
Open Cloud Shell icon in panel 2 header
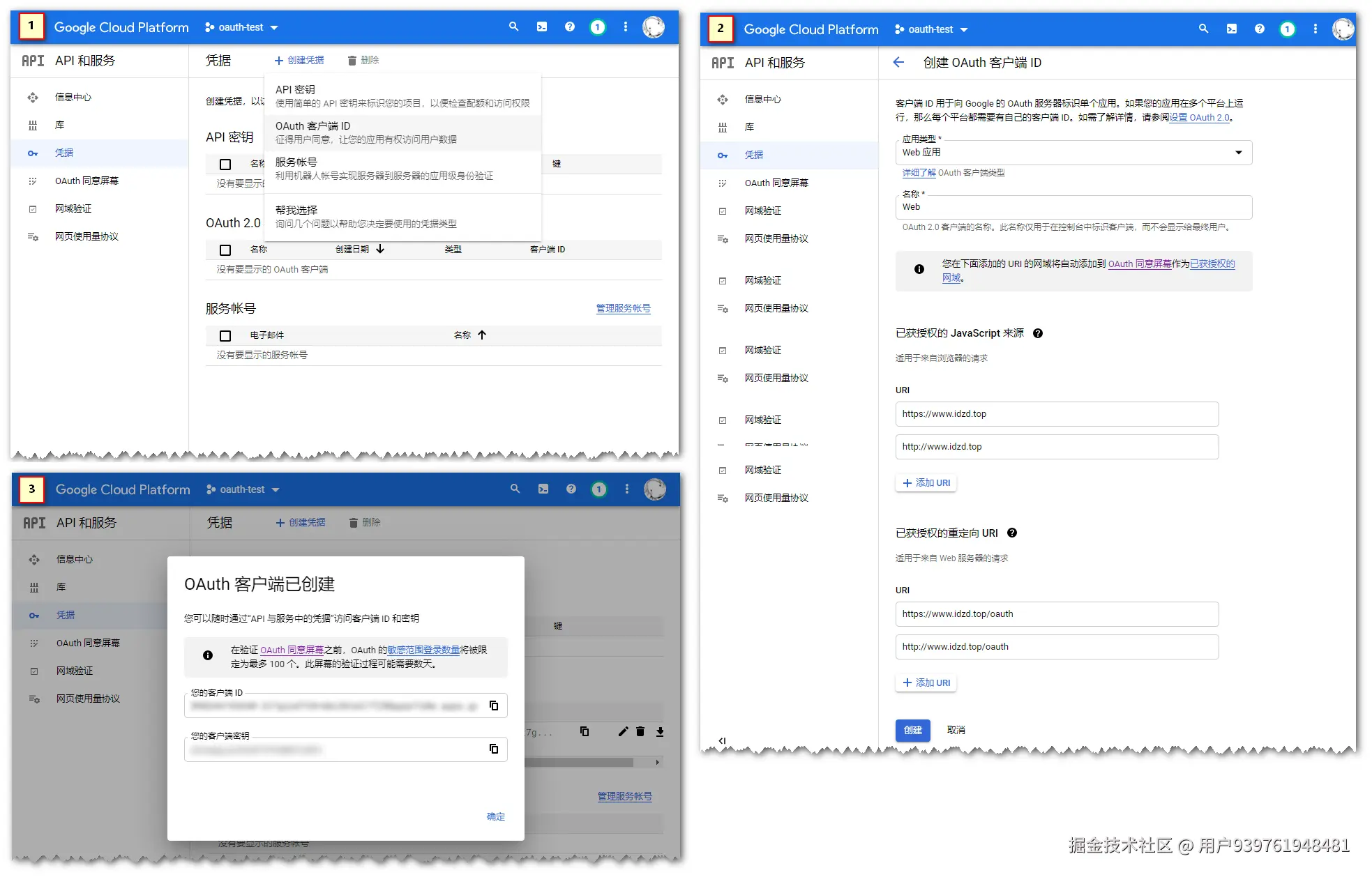1231,29
